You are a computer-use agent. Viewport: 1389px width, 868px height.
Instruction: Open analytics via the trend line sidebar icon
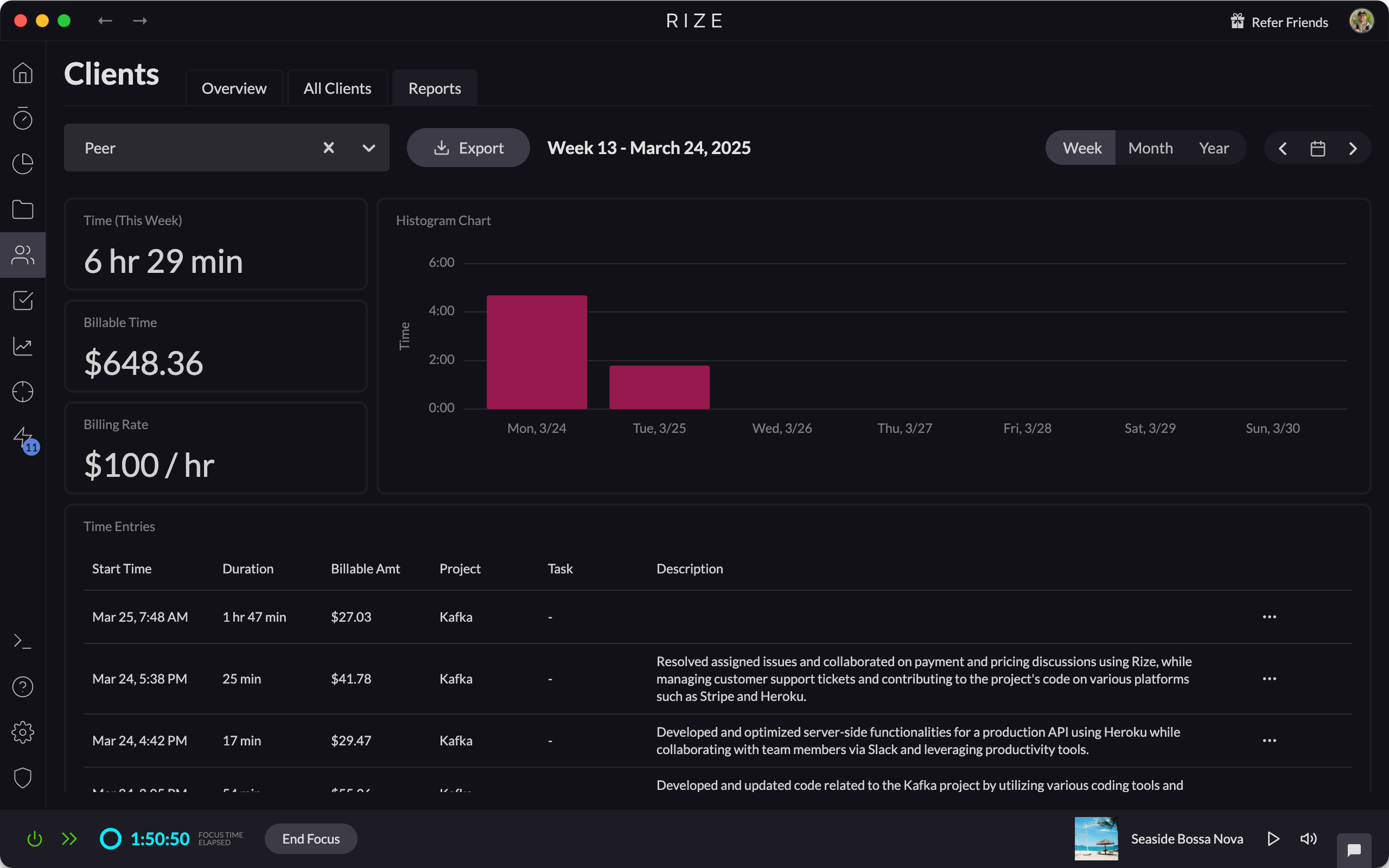coord(23,346)
